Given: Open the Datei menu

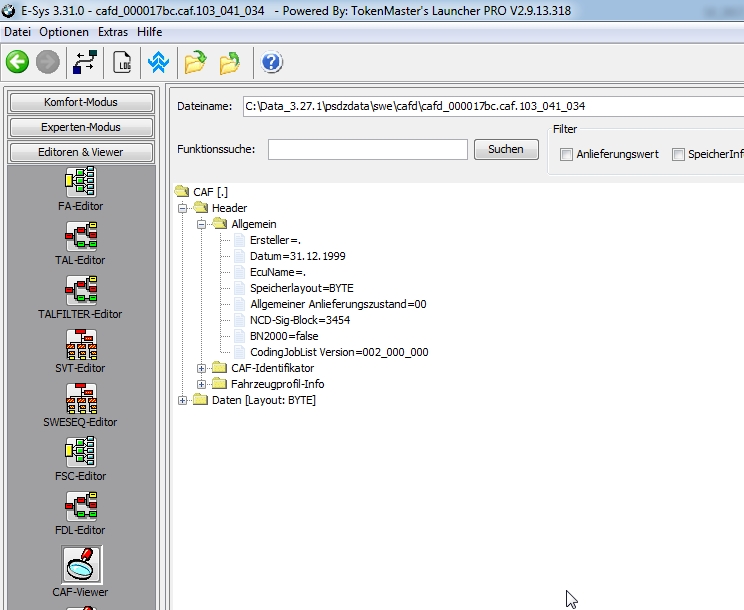Looking at the screenshot, I should [x=18, y=32].
